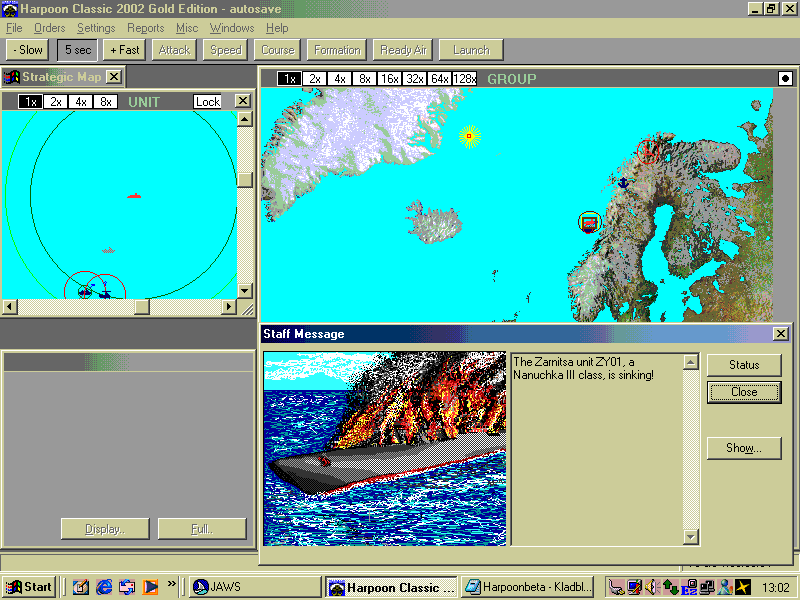Viewport: 800px width, 600px height.
Task: Click the unit map vertical scrollbar thumb
Action: 245,180
